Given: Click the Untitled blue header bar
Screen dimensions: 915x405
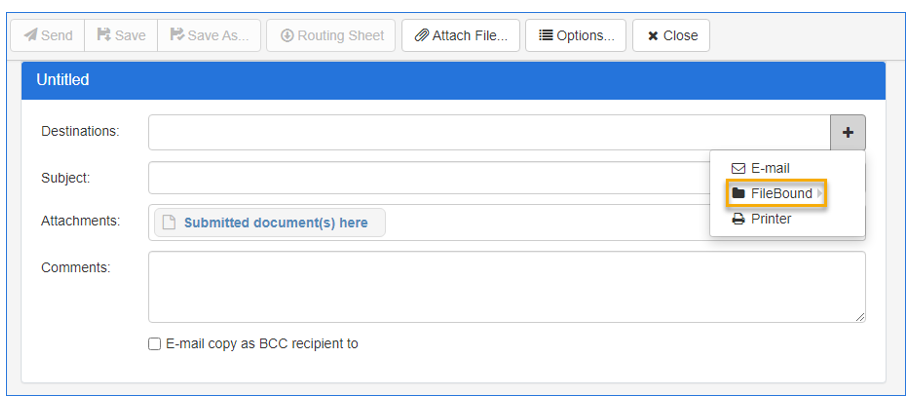Looking at the screenshot, I should point(453,80).
